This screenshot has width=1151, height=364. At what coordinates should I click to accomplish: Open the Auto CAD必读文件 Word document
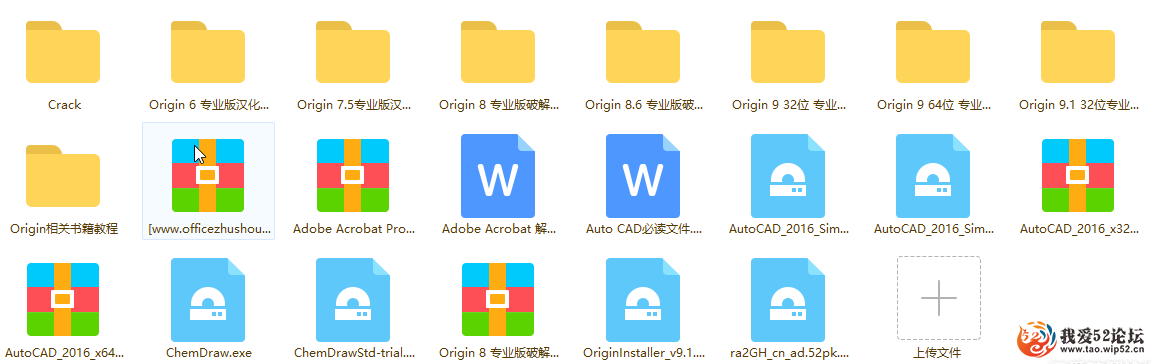click(643, 175)
